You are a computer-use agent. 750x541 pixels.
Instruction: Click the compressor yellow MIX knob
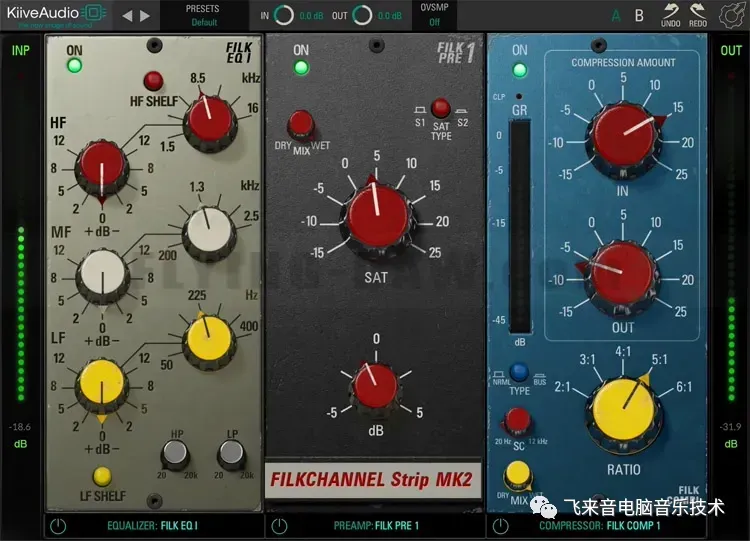click(518, 475)
